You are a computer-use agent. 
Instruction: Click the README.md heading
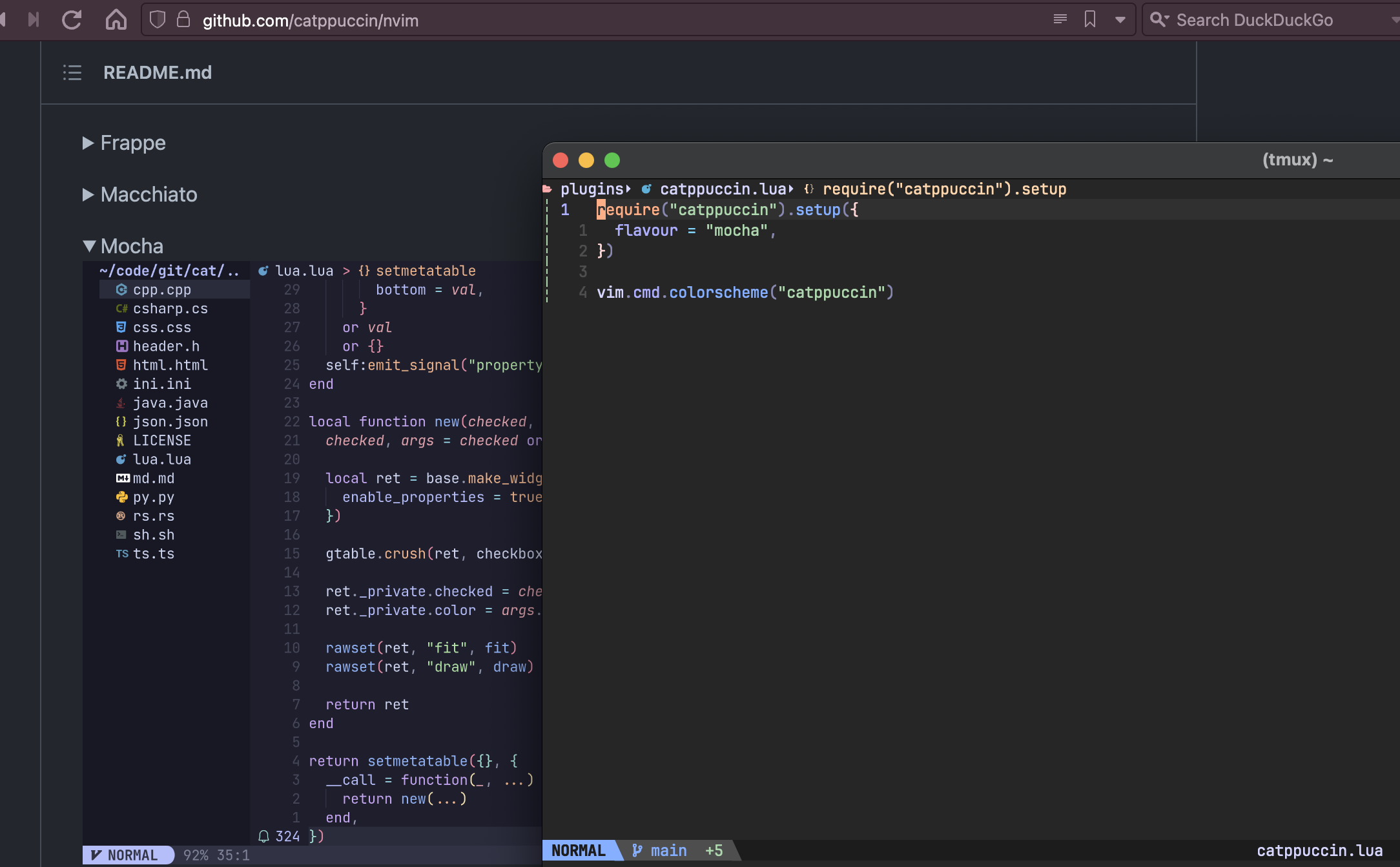(158, 72)
